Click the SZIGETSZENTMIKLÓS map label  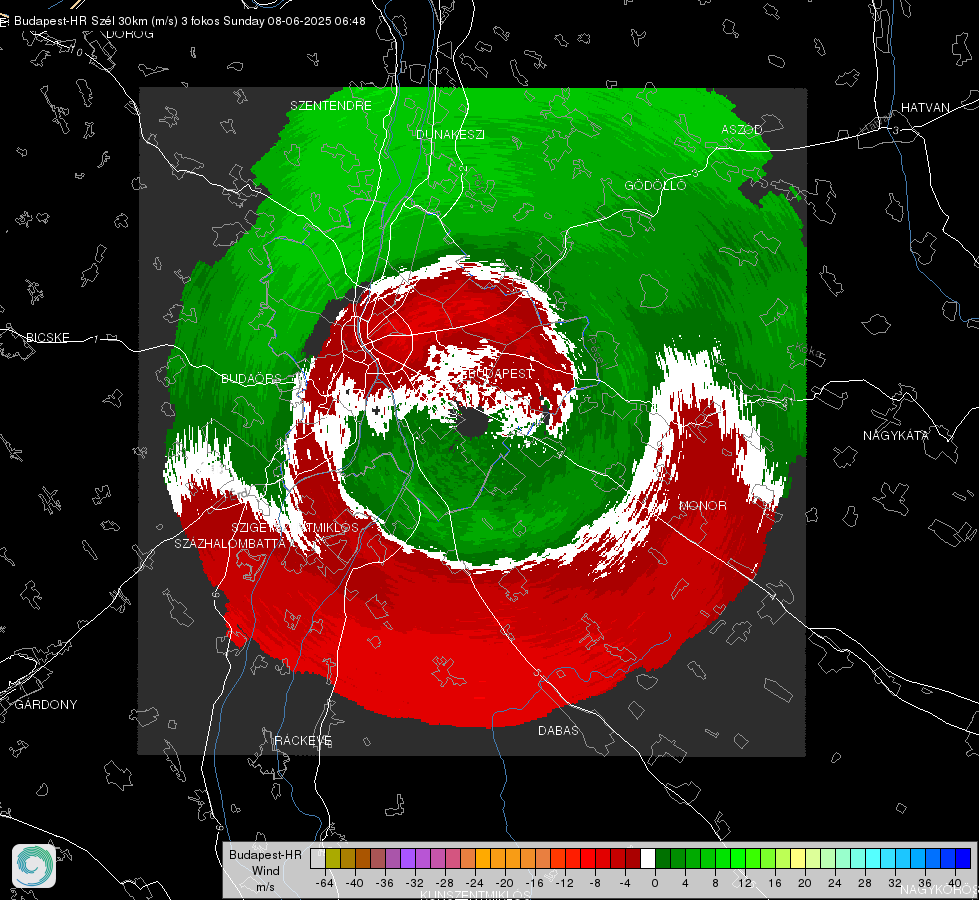(295, 527)
